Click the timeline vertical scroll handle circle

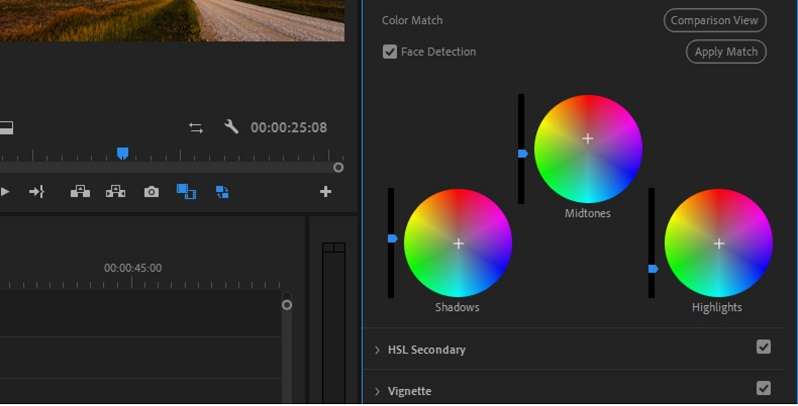287,305
